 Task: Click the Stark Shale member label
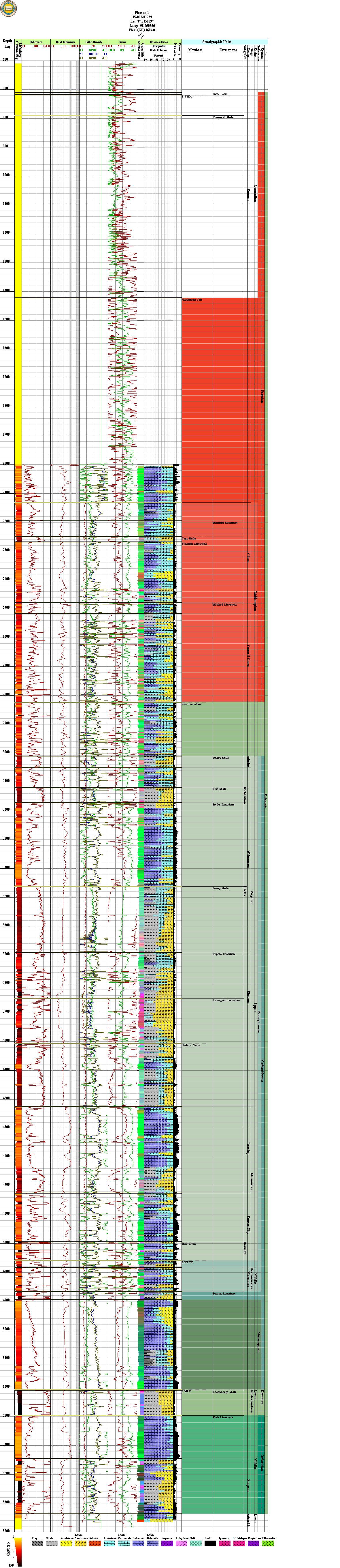[188, 1243]
